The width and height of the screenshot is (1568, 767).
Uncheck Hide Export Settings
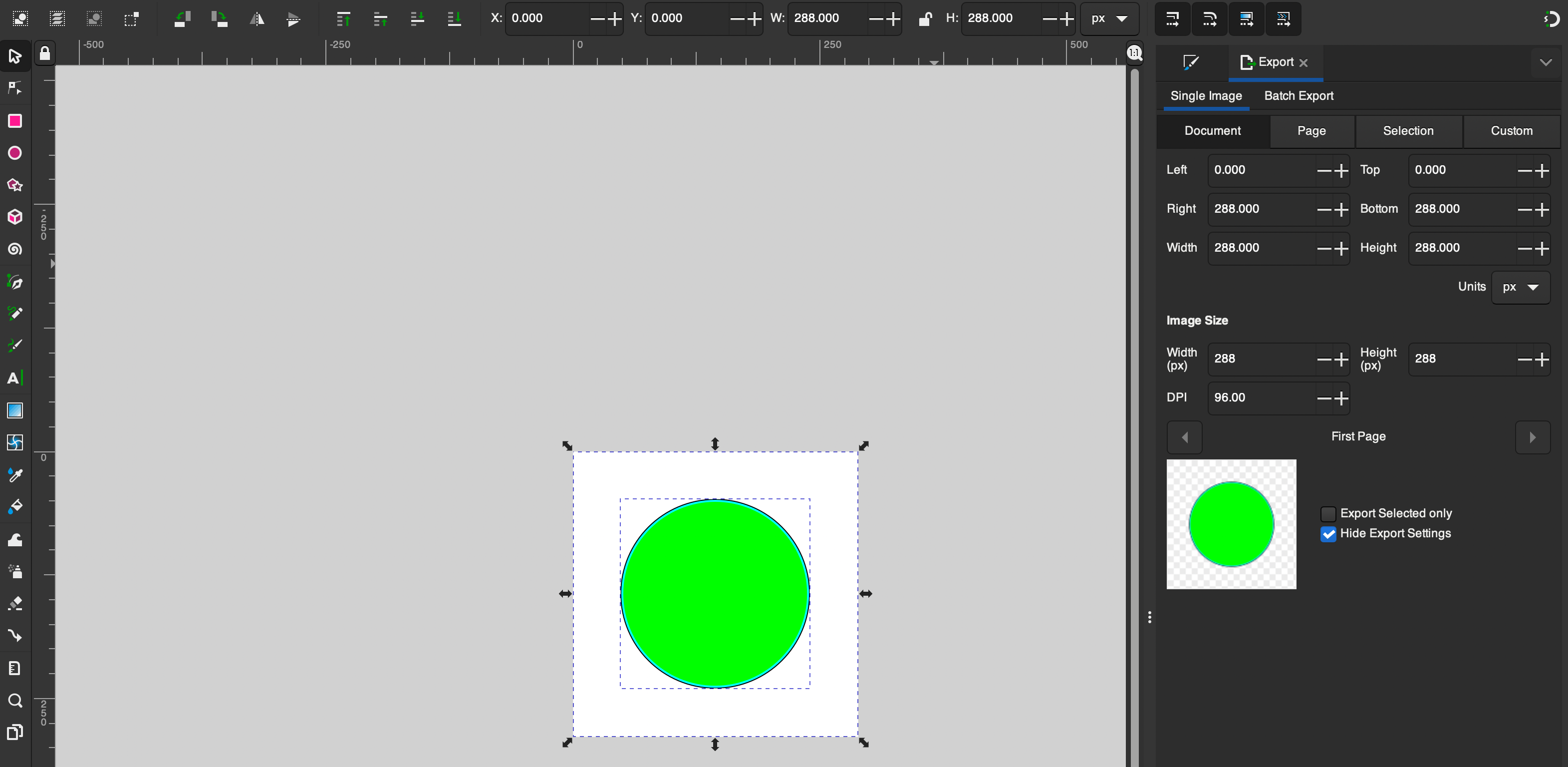pos(1327,534)
